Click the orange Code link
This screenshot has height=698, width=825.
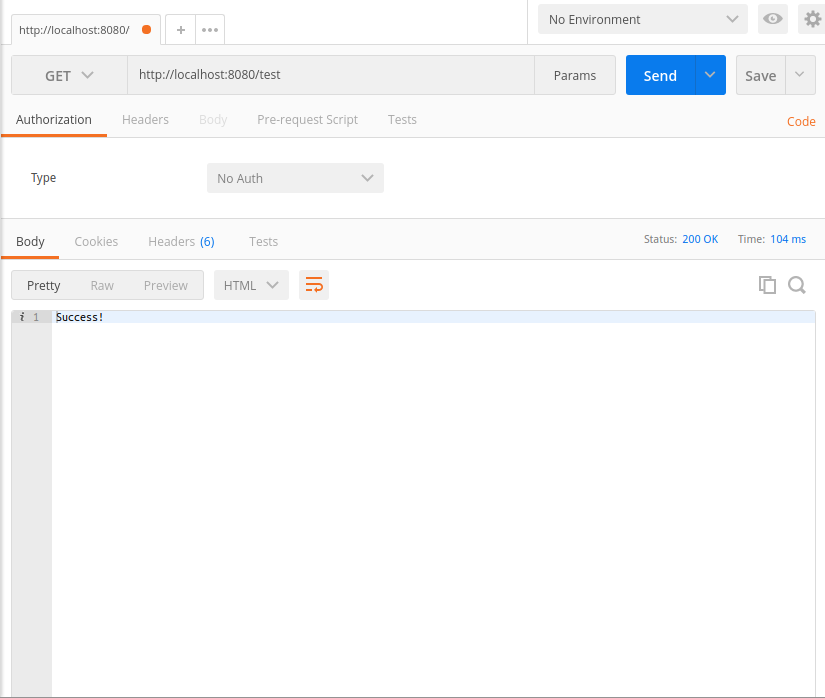tap(801, 121)
